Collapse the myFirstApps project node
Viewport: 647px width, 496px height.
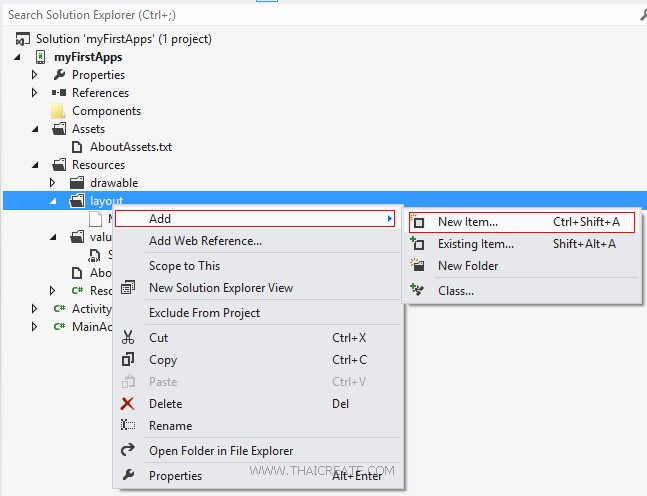click(17, 57)
